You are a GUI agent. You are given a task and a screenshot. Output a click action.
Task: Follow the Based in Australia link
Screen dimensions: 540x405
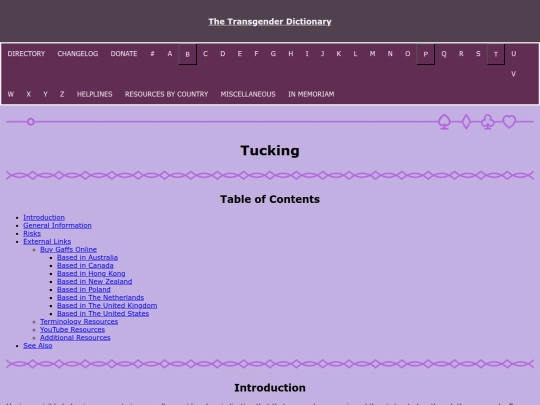pyautogui.click(x=87, y=257)
